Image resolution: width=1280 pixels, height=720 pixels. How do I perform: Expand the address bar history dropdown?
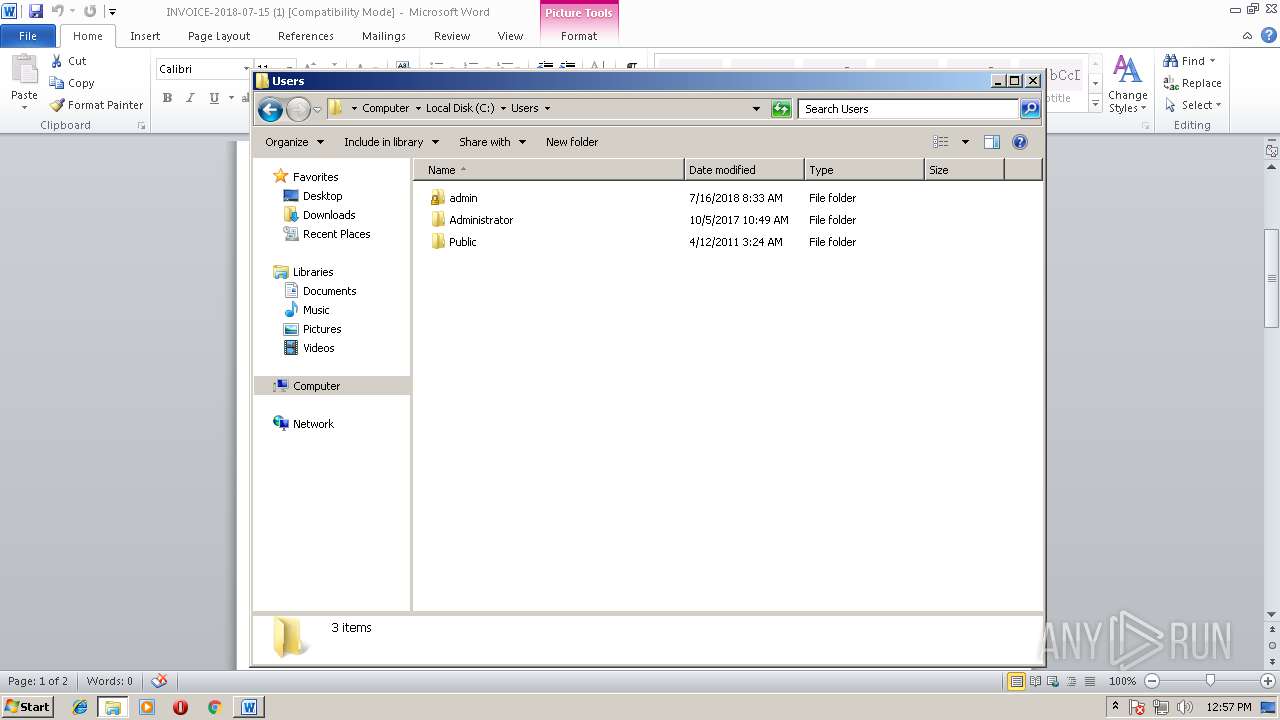pyautogui.click(x=756, y=109)
